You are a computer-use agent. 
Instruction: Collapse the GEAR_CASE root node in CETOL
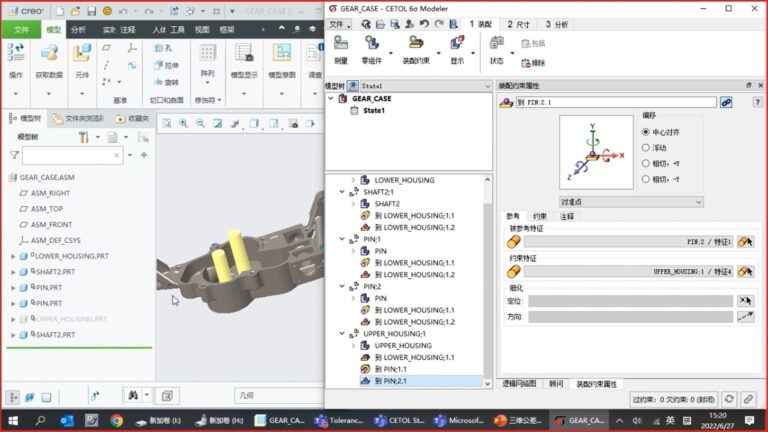tap(331, 98)
